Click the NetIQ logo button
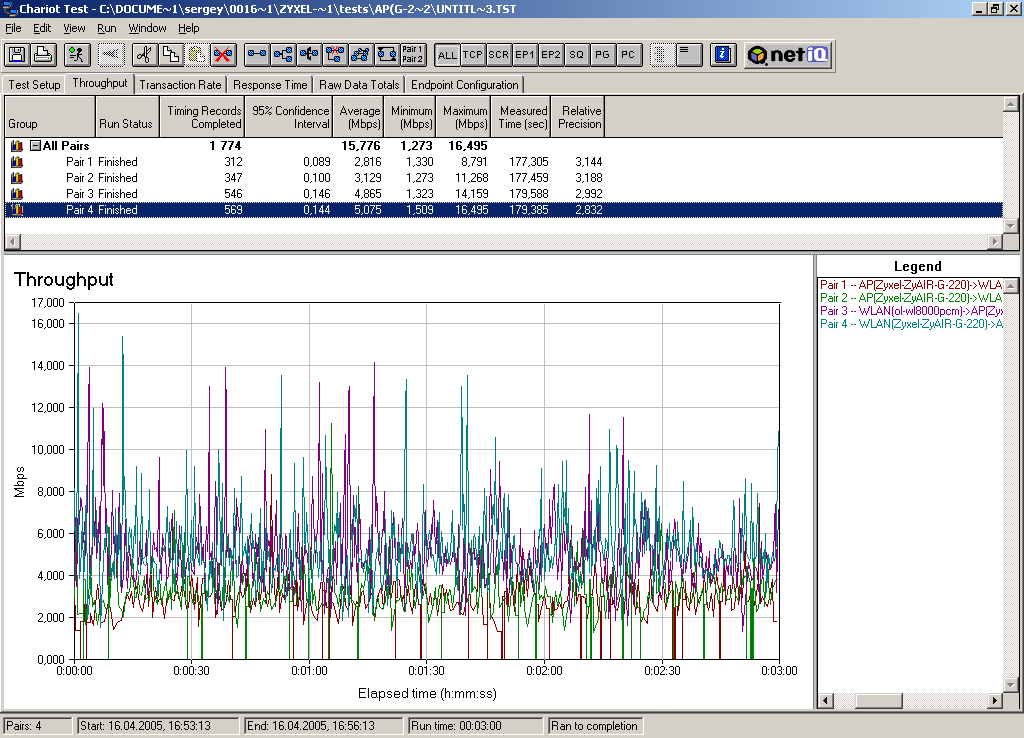Screen dimensions: 1024x738 788,55
